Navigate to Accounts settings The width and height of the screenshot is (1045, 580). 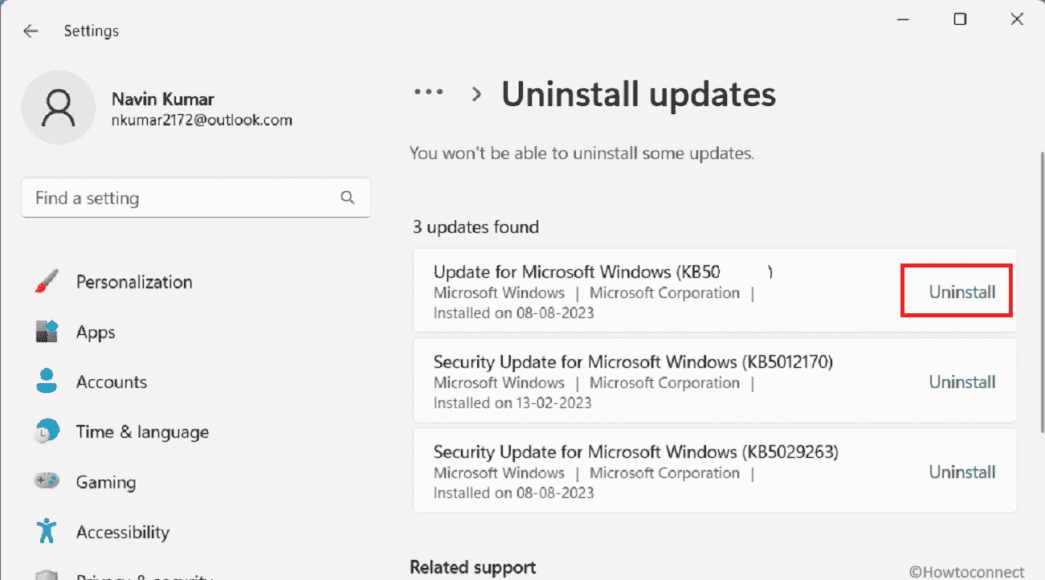coord(111,381)
